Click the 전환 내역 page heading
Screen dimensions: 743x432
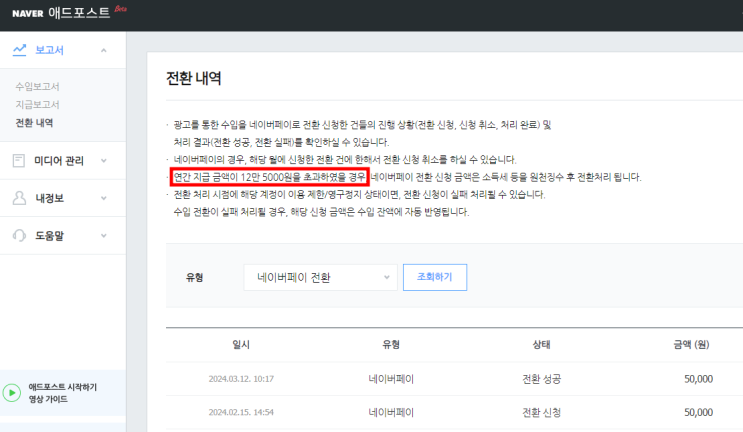pyautogui.click(x=193, y=78)
